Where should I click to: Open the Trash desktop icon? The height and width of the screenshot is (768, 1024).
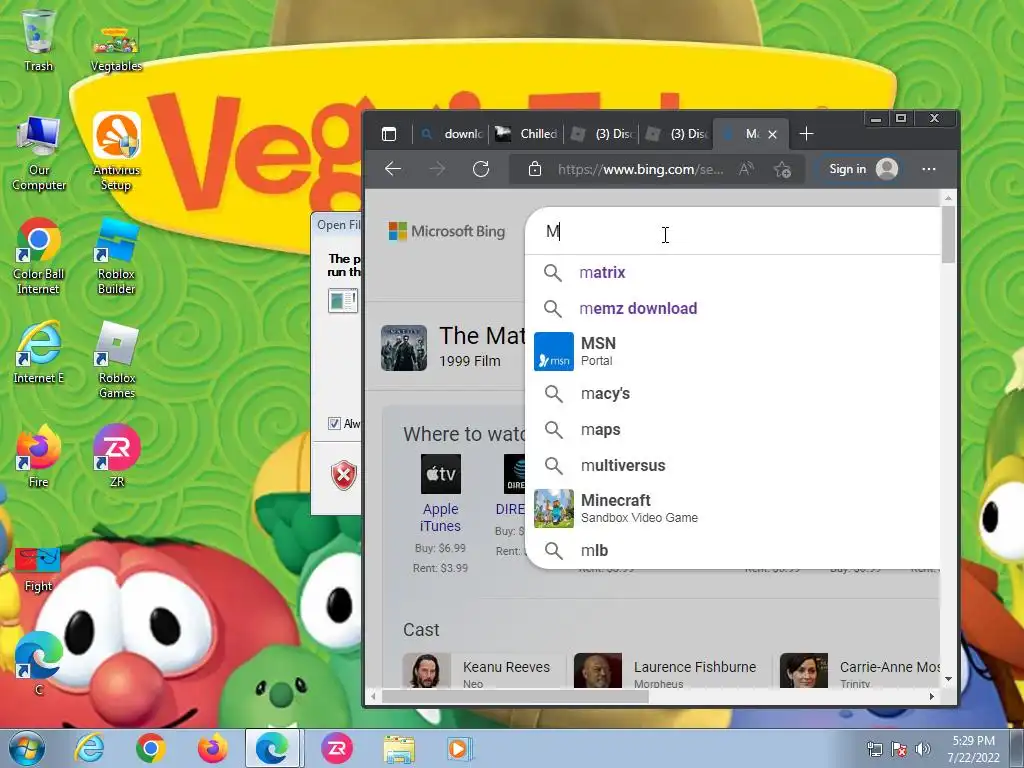[38, 39]
